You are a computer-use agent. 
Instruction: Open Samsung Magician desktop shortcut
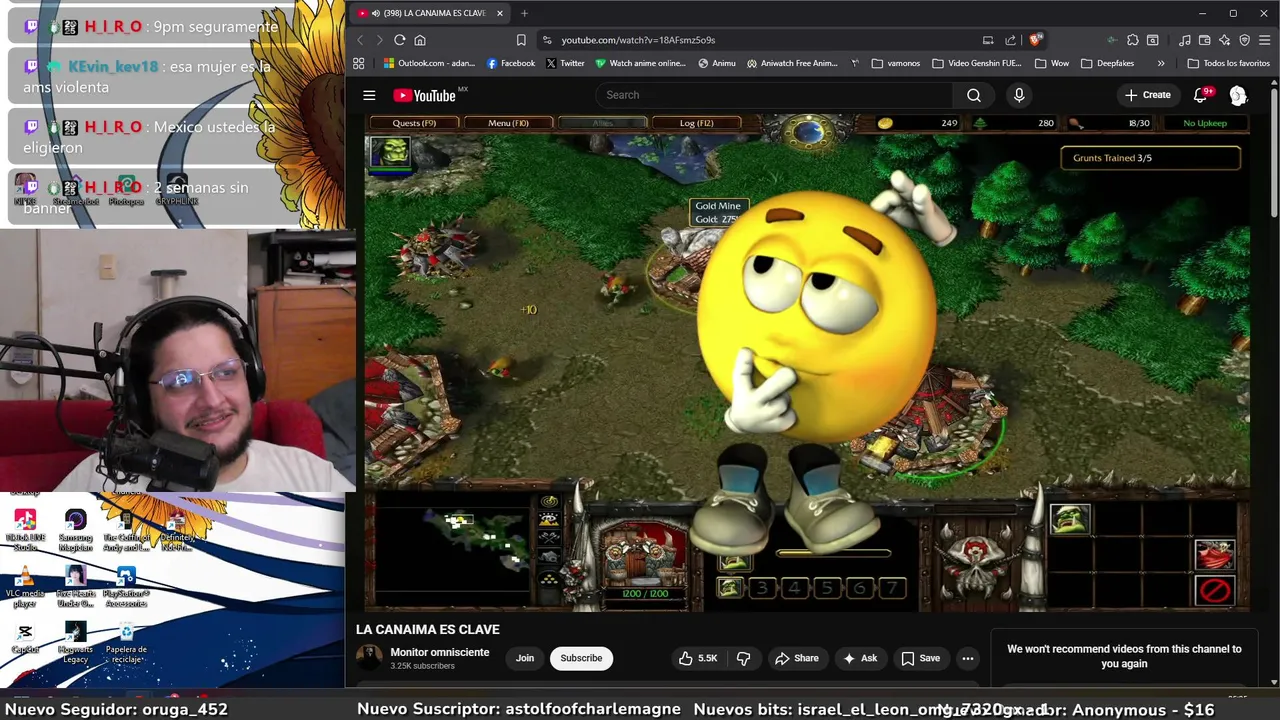75,529
